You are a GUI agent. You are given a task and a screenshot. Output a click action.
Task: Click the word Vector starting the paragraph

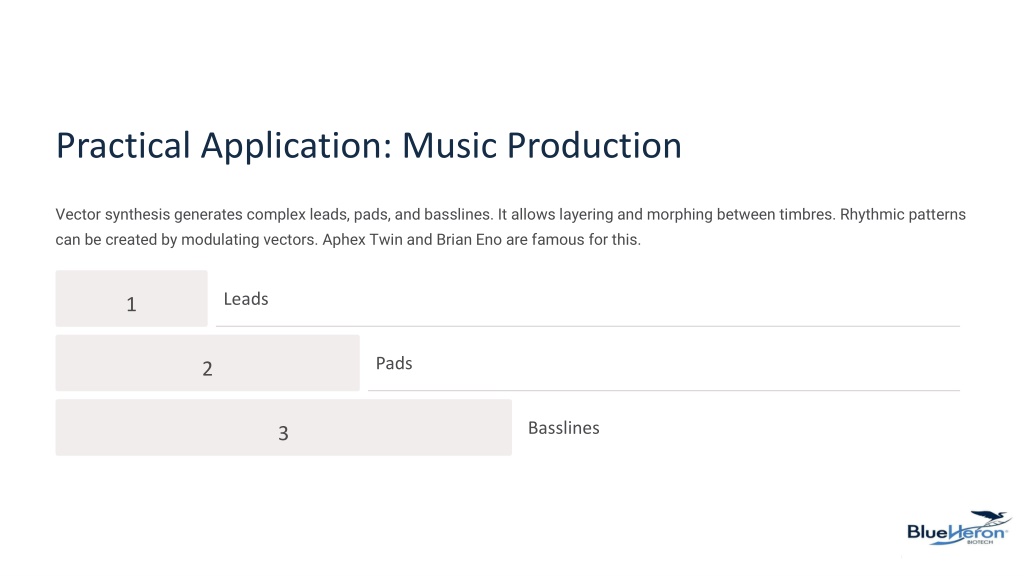78,214
